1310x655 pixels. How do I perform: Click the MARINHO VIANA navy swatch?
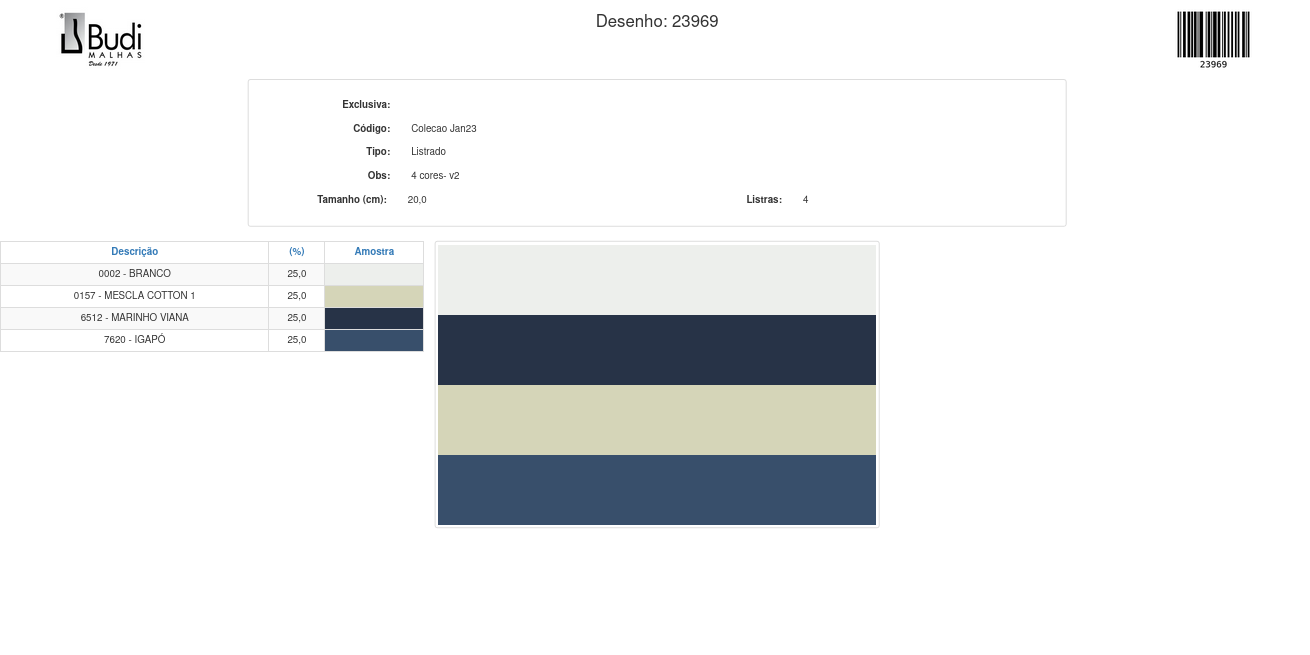coord(374,318)
